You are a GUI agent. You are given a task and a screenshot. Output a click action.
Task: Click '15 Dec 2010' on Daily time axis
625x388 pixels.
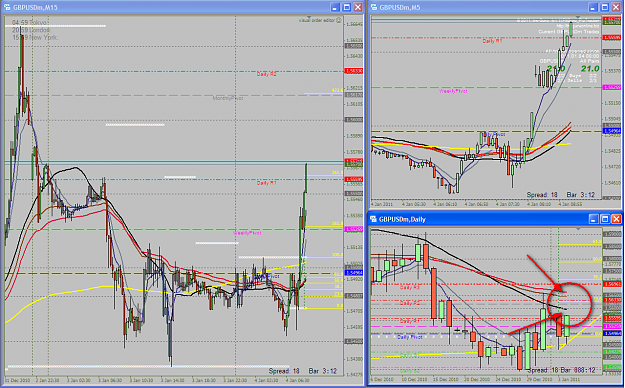click(445, 380)
